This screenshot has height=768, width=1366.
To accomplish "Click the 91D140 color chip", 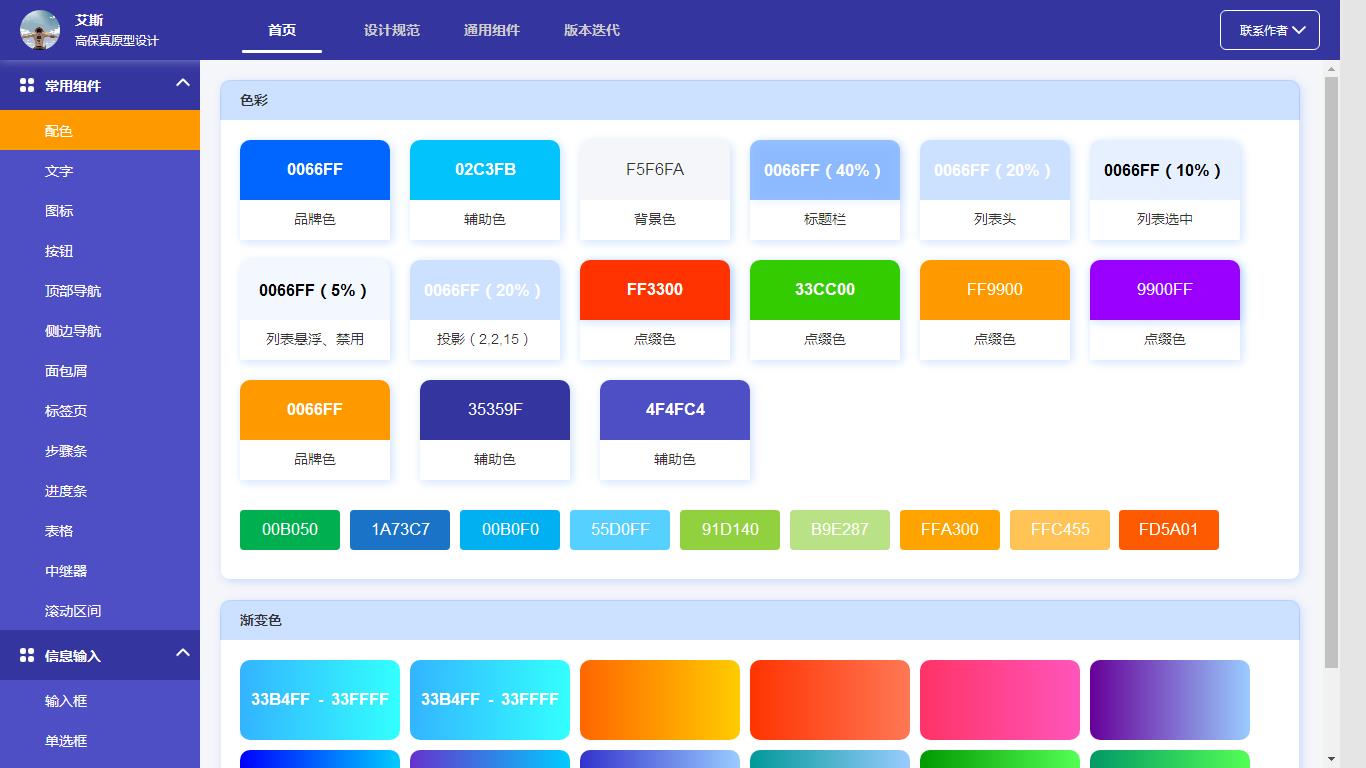I will tap(730, 530).
